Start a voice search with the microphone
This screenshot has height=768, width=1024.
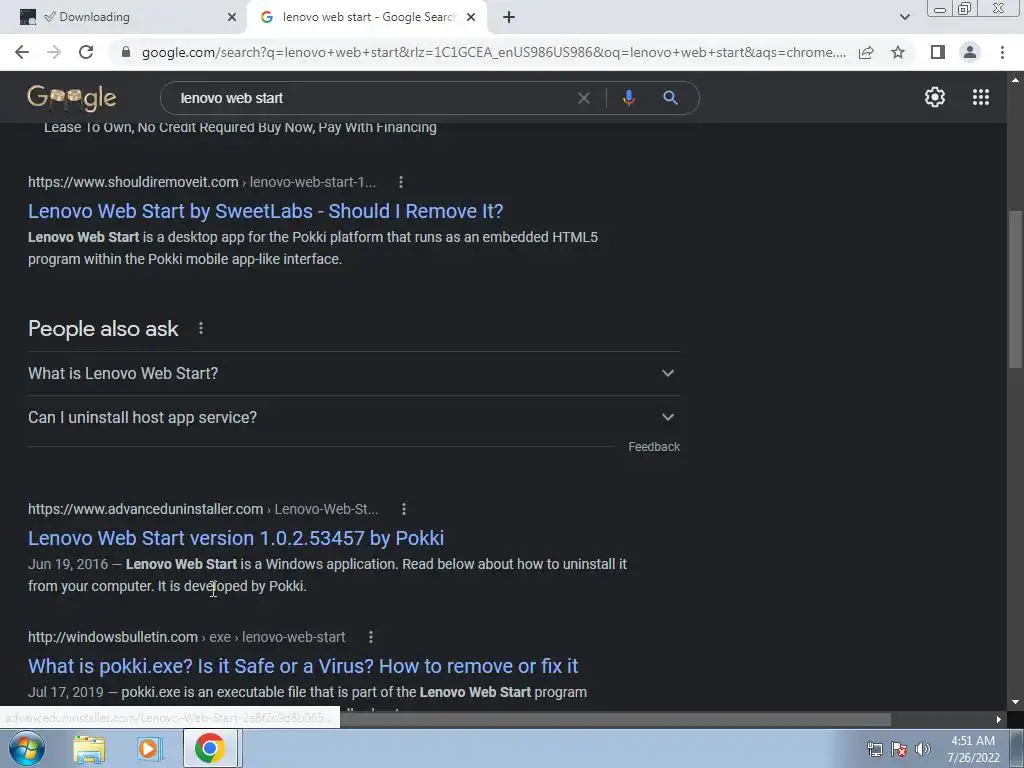pos(628,98)
